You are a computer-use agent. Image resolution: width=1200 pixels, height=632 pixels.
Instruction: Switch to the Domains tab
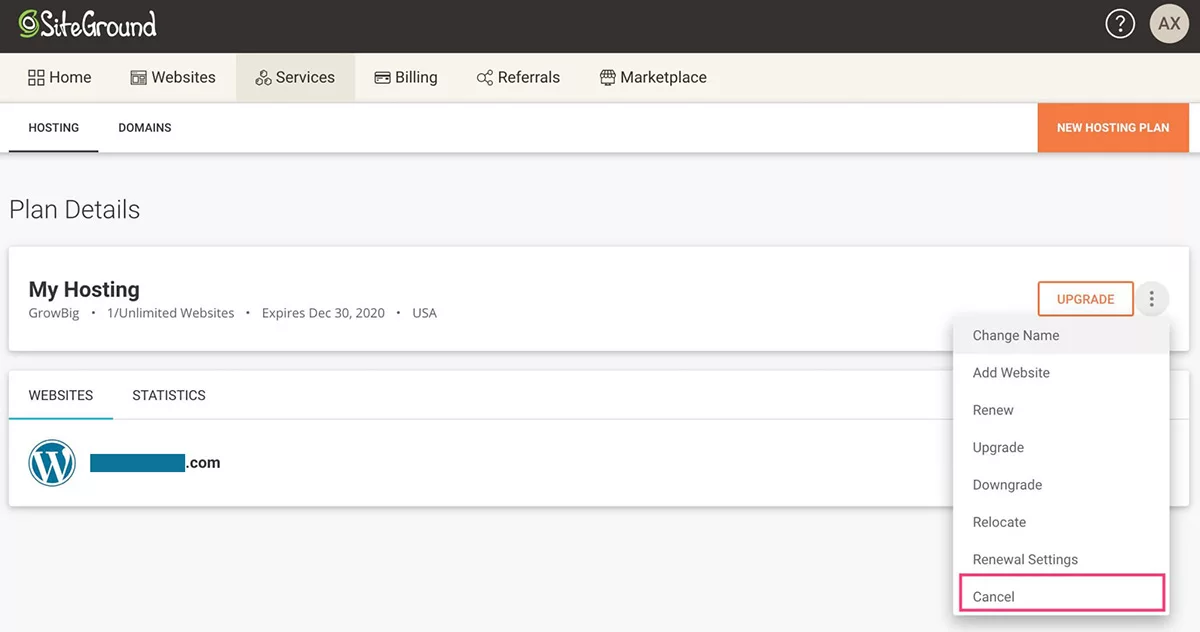[145, 128]
